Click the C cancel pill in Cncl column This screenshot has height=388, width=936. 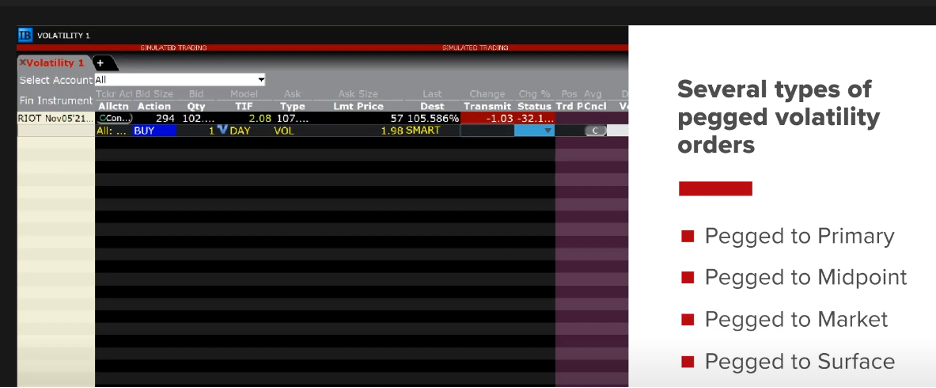(595, 131)
